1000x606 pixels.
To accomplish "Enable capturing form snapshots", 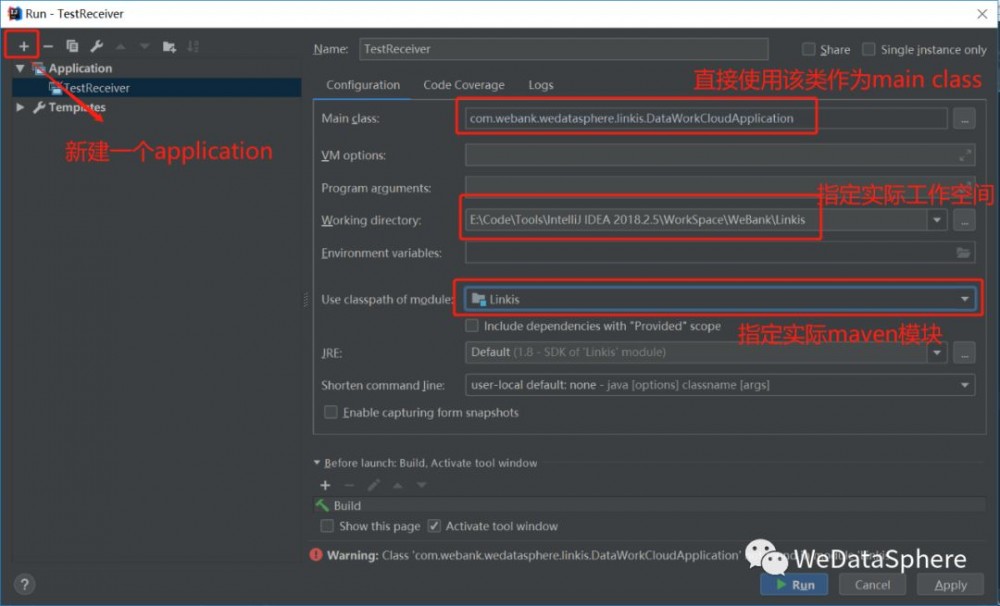I will coord(330,412).
